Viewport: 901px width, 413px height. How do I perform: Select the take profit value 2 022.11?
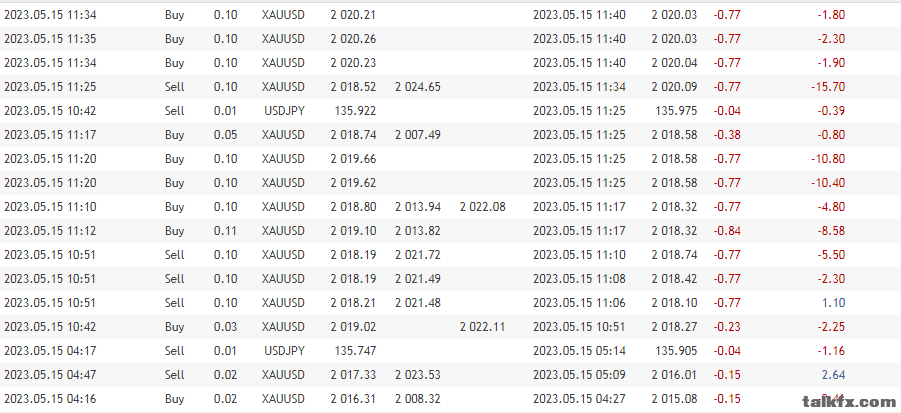[x=483, y=327]
